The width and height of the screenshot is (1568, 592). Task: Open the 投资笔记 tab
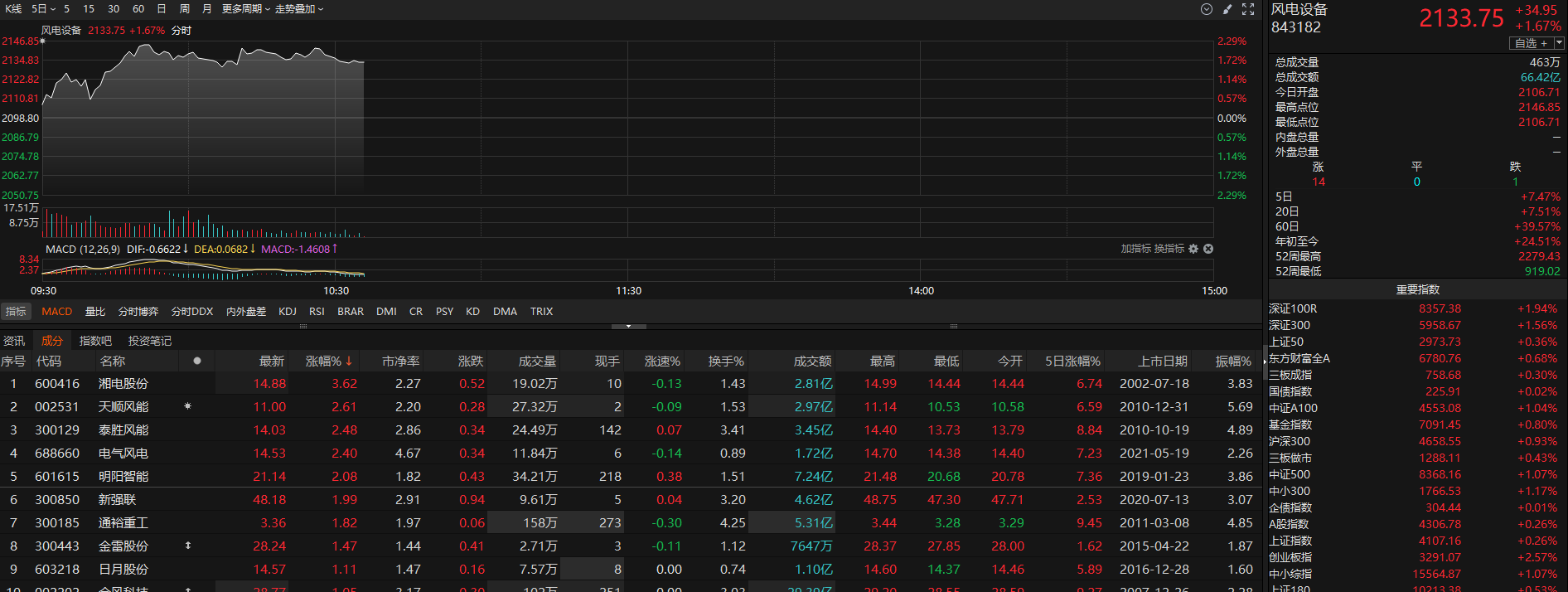(x=150, y=341)
